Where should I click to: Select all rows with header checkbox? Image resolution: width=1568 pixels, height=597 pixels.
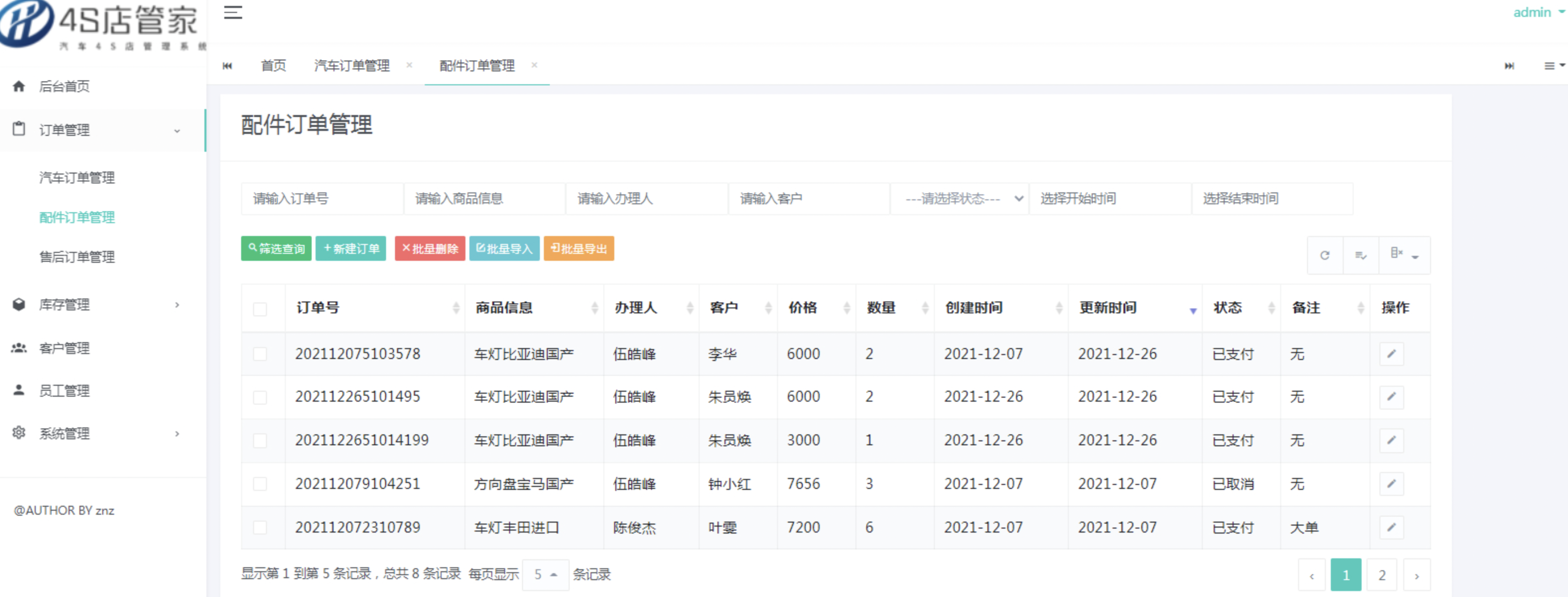point(260,309)
